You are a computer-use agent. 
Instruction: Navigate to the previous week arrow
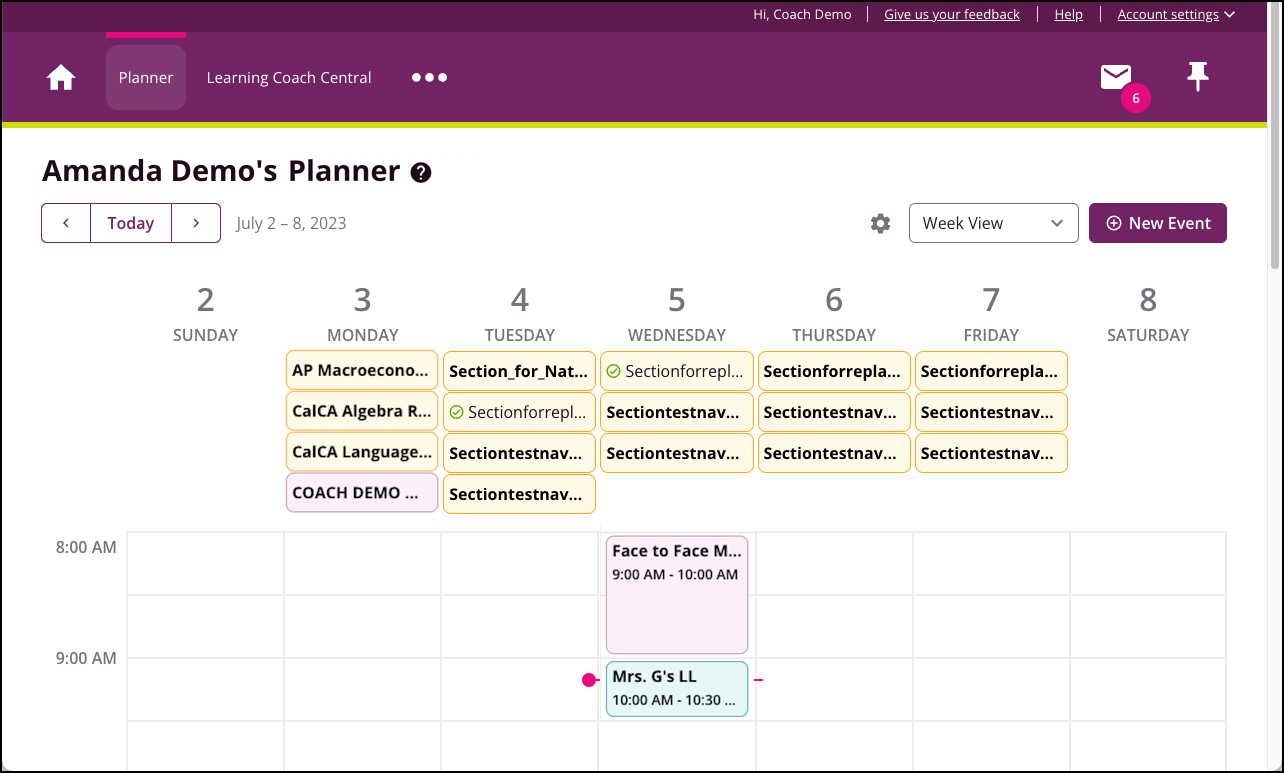click(x=66, y=223)
